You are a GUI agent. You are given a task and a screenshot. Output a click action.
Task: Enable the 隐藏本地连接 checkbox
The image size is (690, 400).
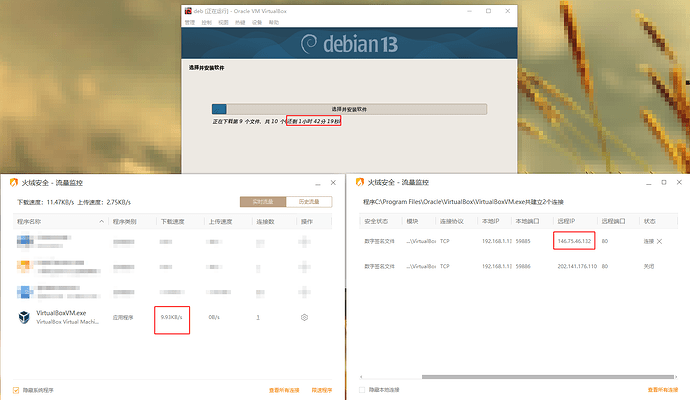(362, 389)
